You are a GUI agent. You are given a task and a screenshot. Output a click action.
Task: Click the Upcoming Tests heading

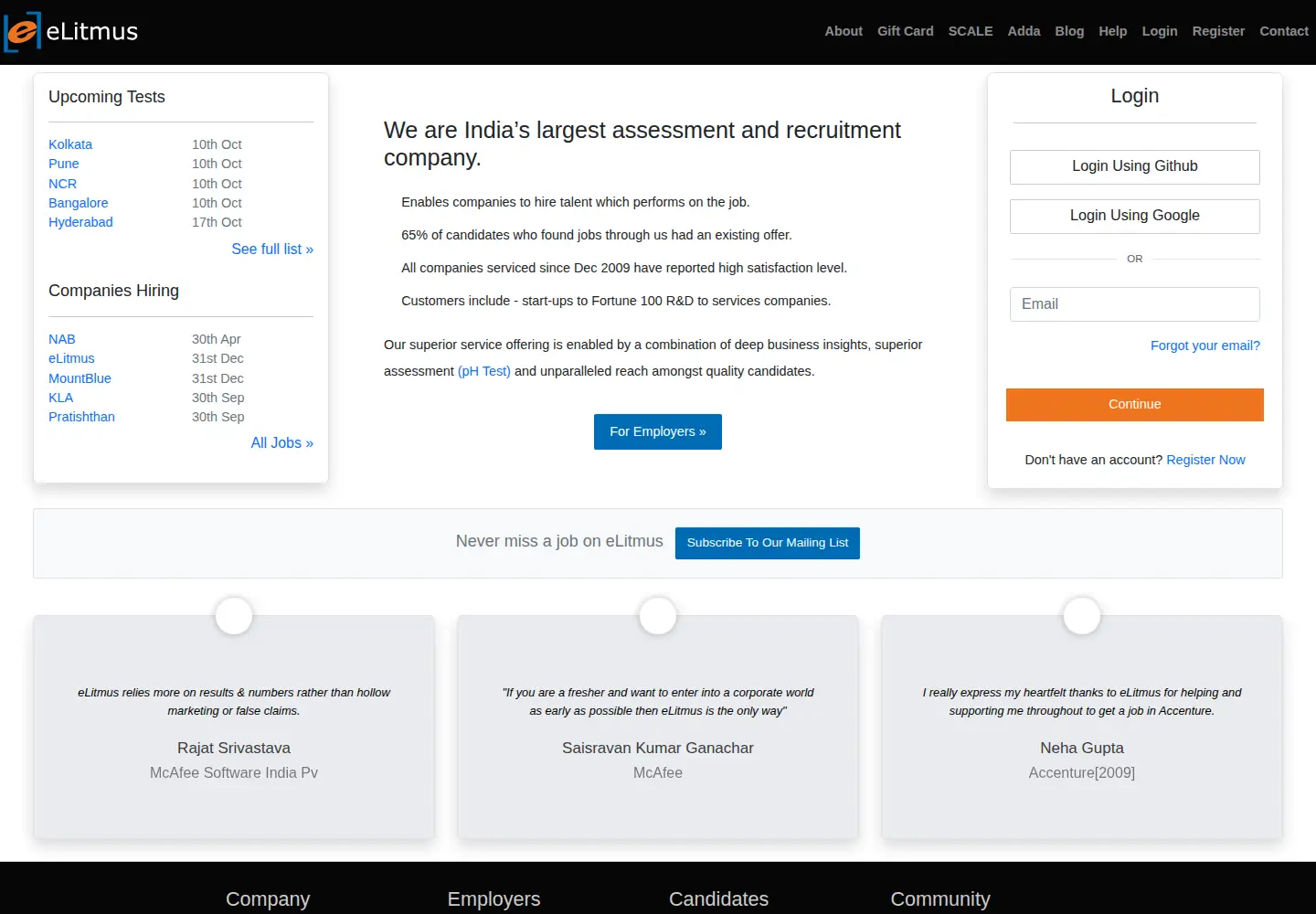pos(107,97)
